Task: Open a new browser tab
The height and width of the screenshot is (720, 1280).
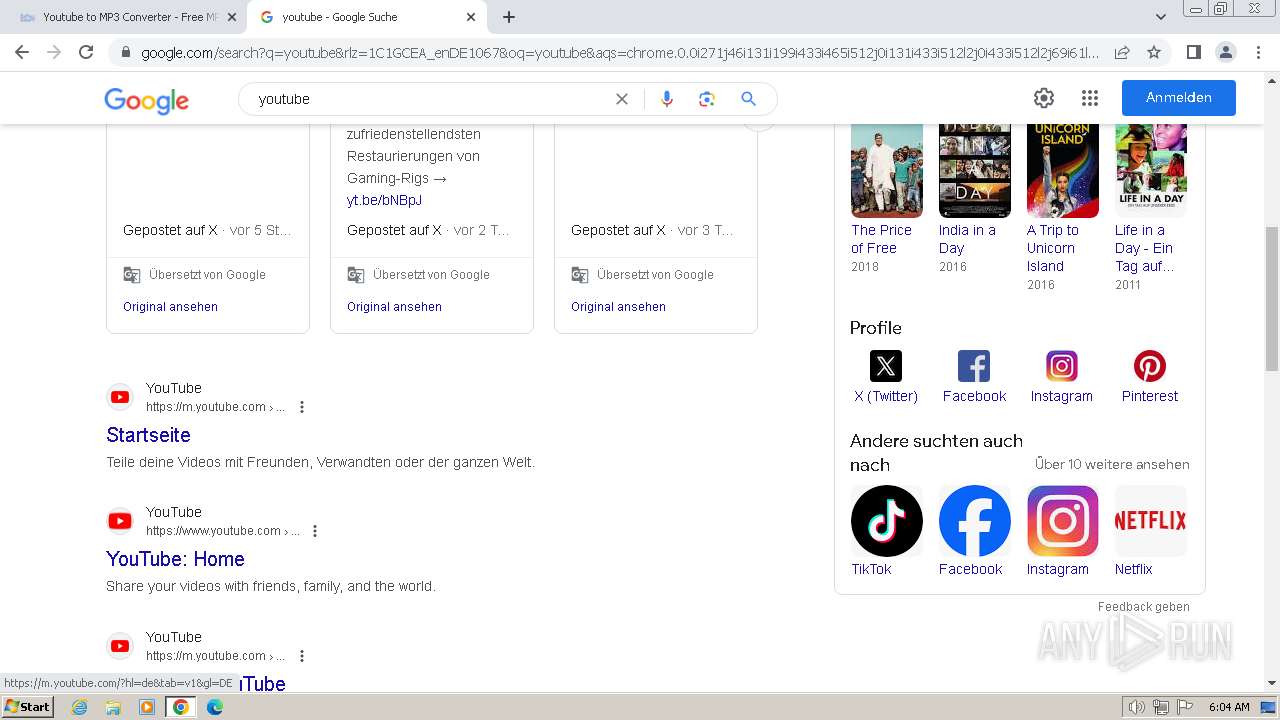Action: click(x=509, y=17)
